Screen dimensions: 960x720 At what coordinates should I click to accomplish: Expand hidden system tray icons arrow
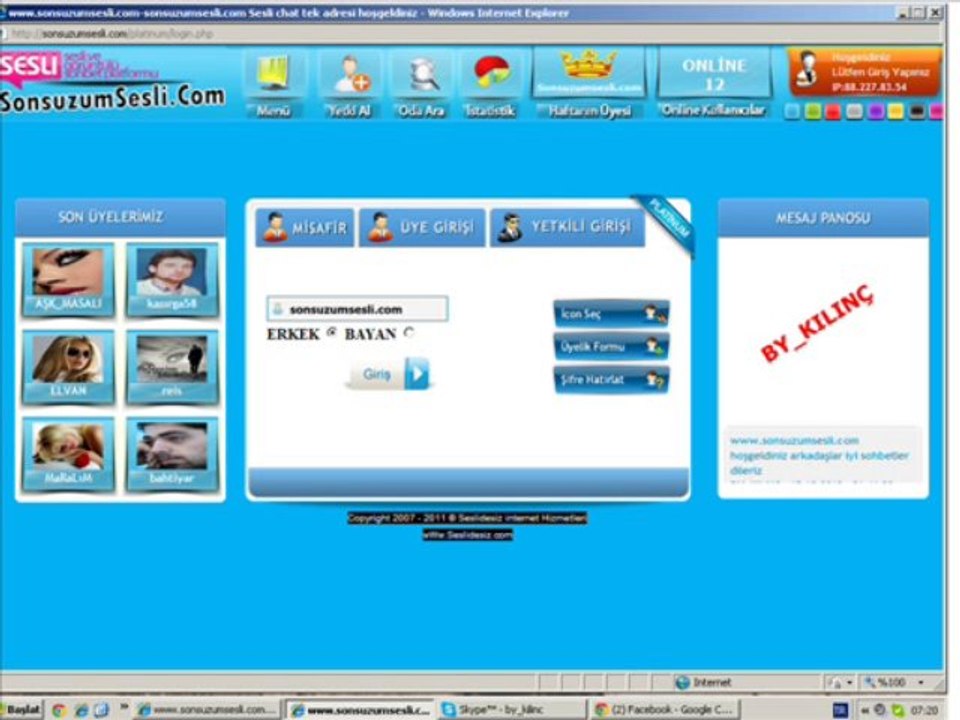point(865,710)
